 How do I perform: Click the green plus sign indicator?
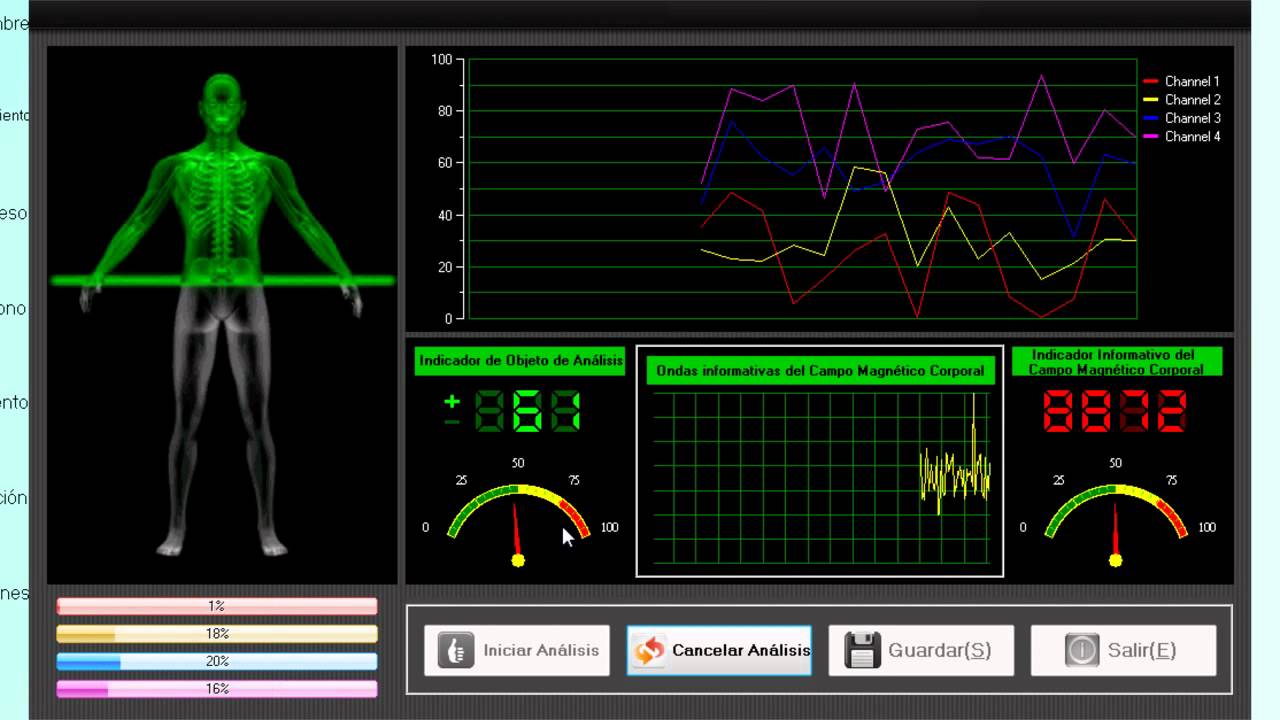click(x=452, y=401)
